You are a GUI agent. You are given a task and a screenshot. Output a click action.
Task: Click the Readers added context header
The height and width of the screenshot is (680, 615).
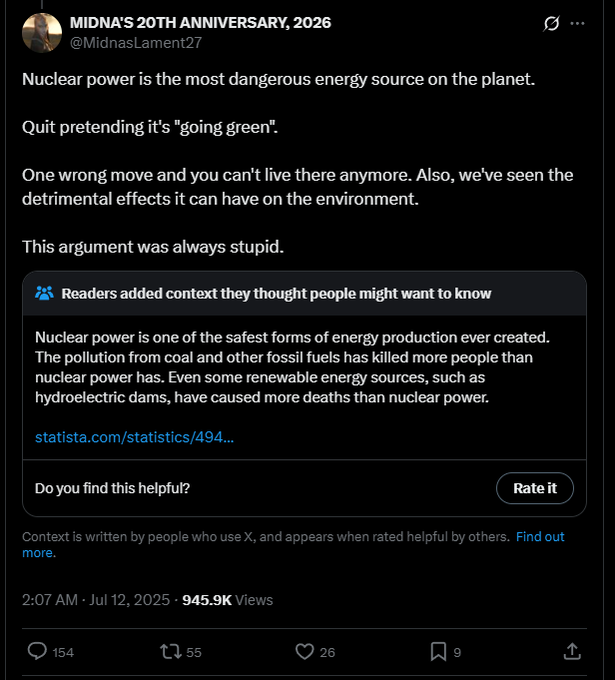point(276,293)
